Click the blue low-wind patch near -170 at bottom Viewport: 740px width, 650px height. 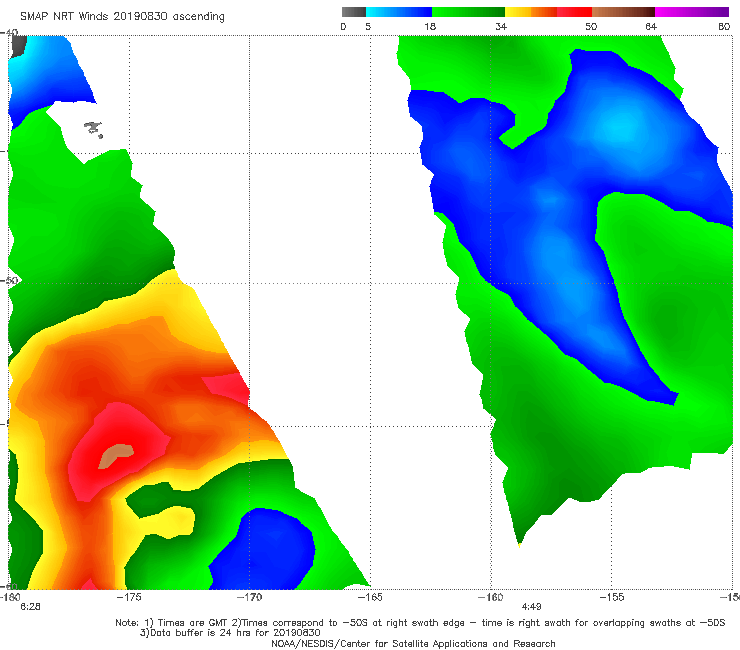pos(262,550)
